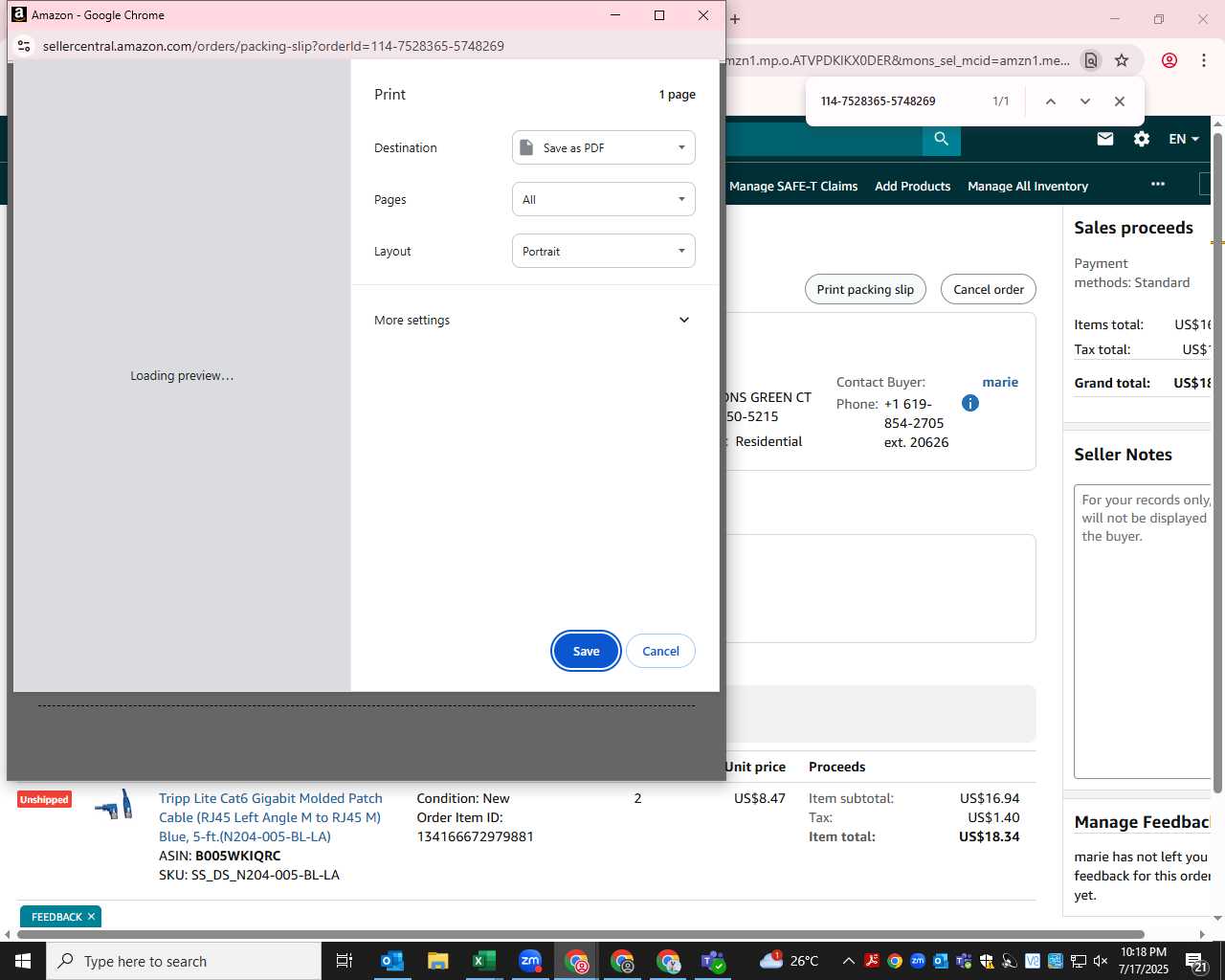Open the Seller Central mail icon

pos(1105,139)
